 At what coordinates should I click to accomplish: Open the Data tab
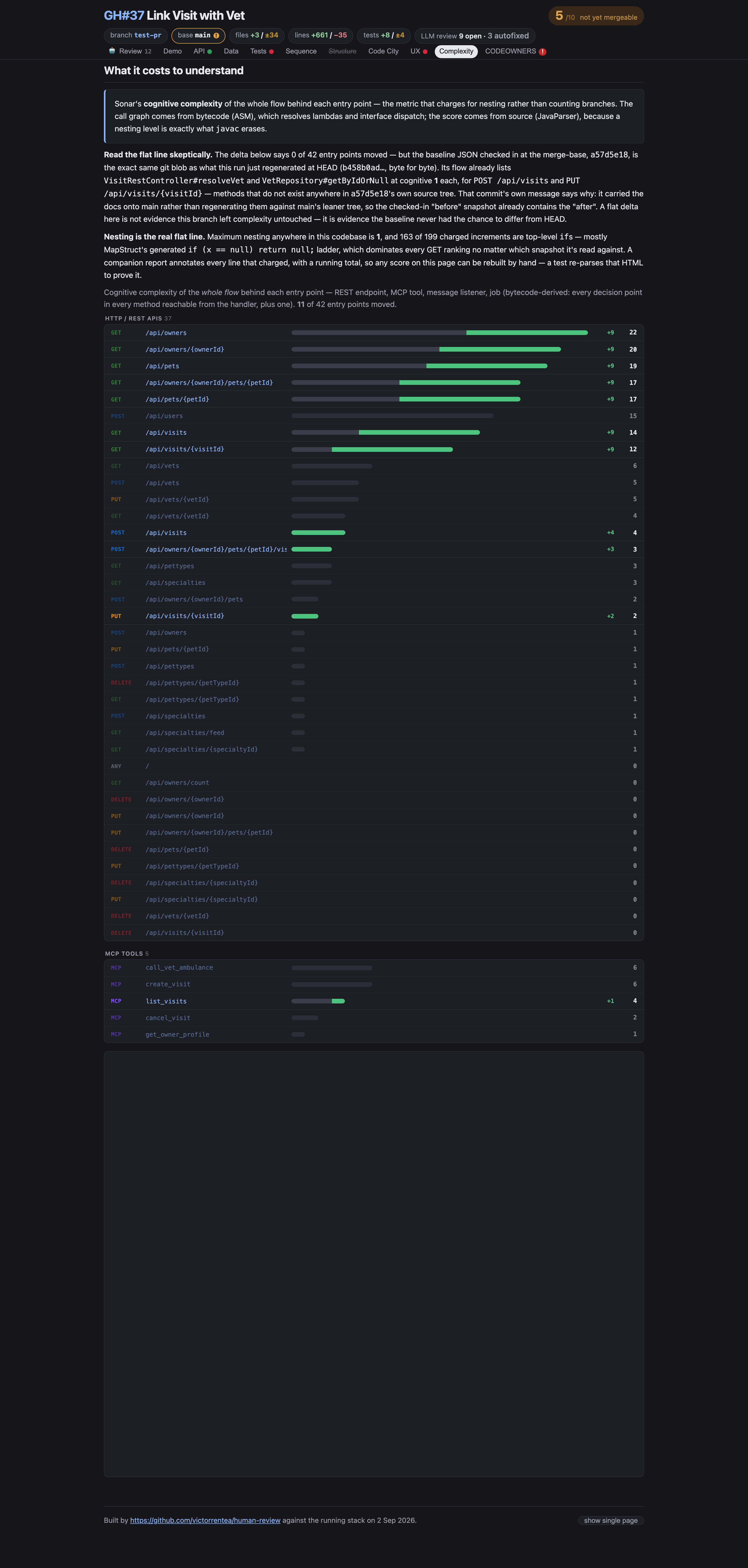coord(231,51)
